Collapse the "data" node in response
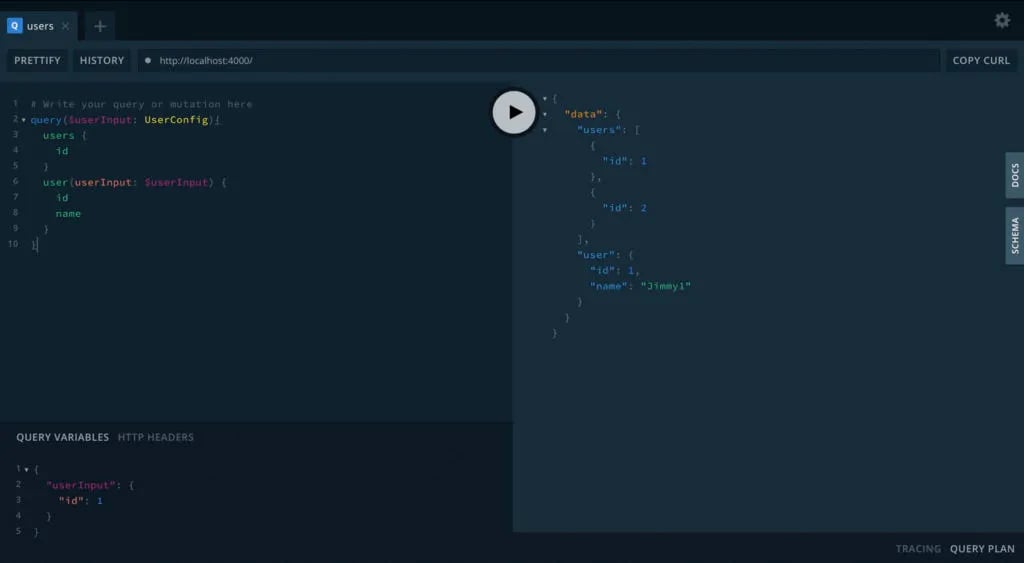This screenshot has width=1024, height=563. pyautogui.click(x=545, y=114)
